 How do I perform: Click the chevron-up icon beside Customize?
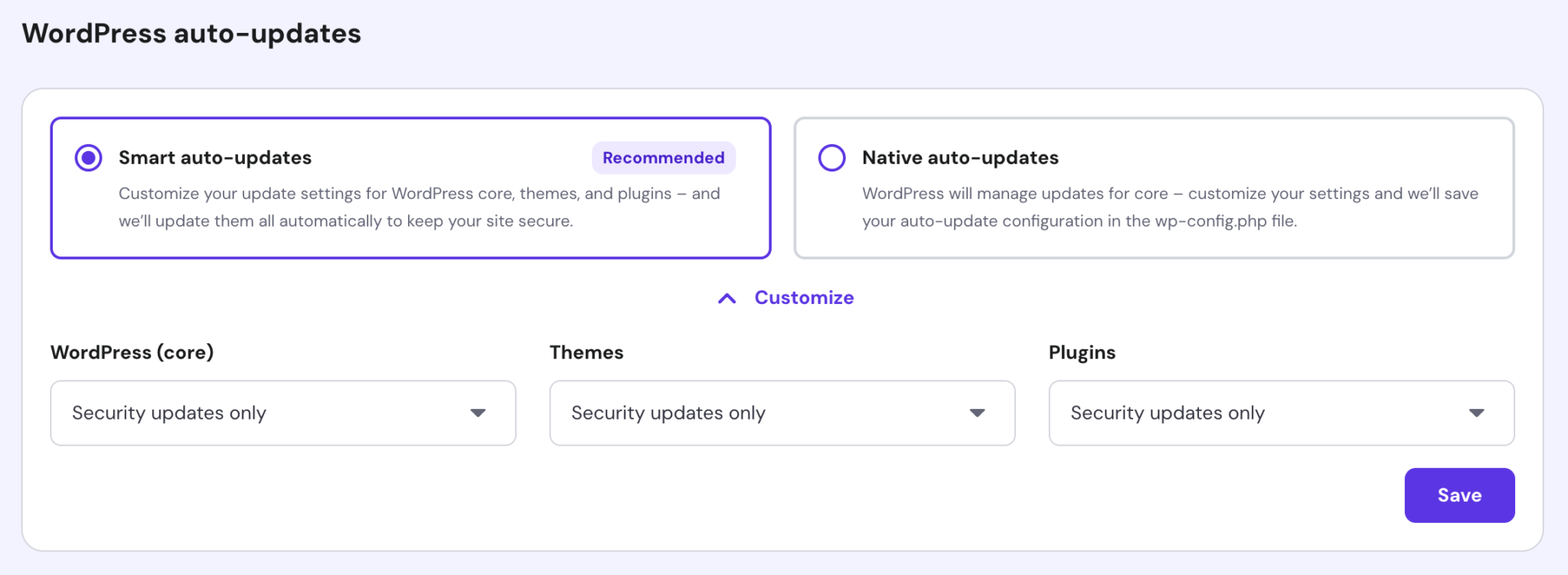(x=727, y=299)
